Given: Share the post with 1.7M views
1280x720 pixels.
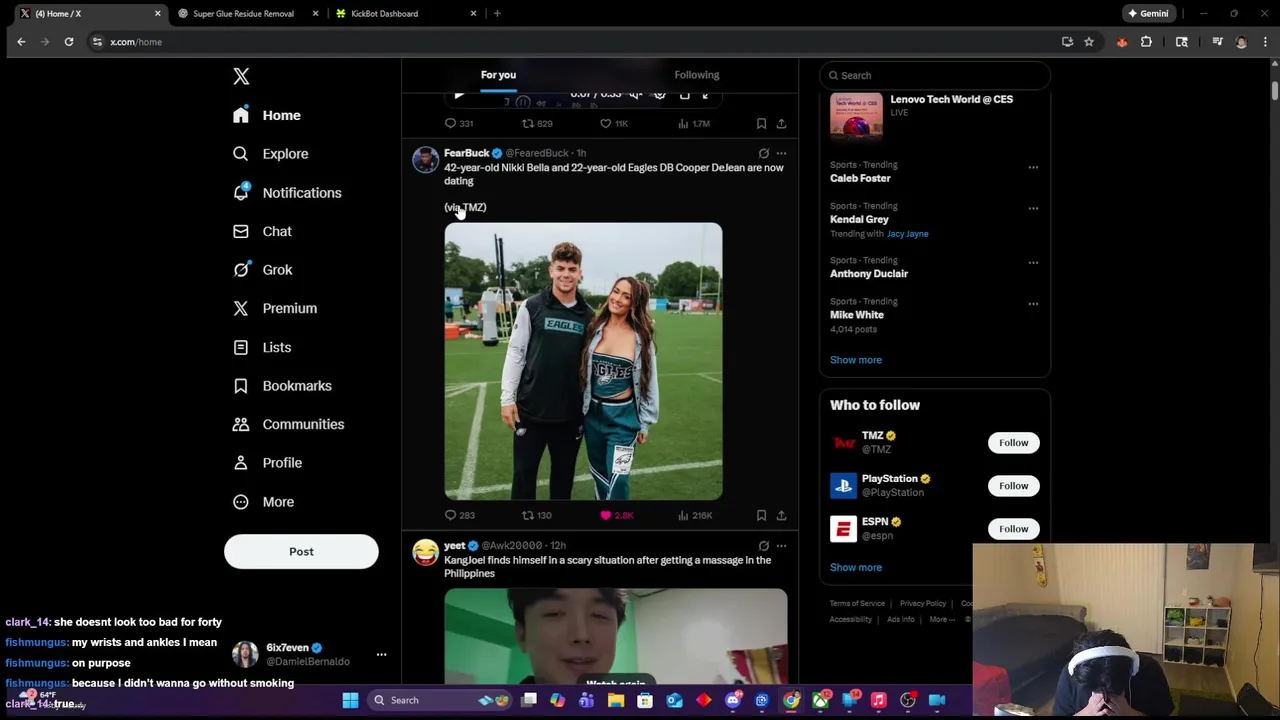Looking at the screenshot, I should [781, 123].
